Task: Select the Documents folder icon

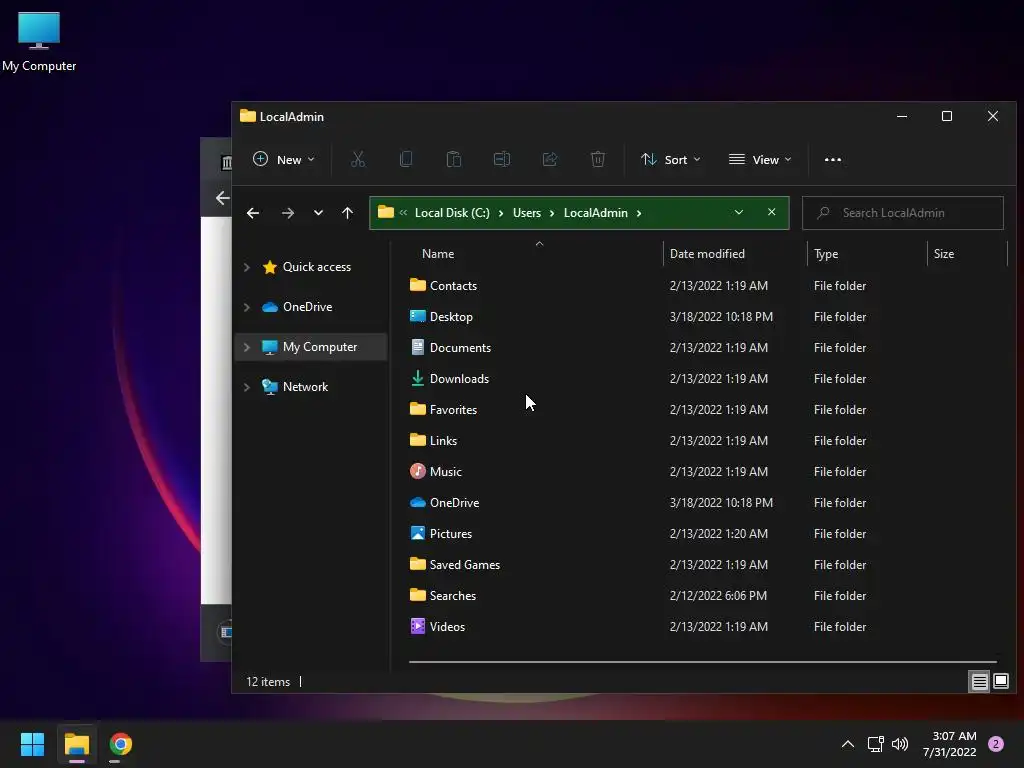Action: [x=417, y=347]
